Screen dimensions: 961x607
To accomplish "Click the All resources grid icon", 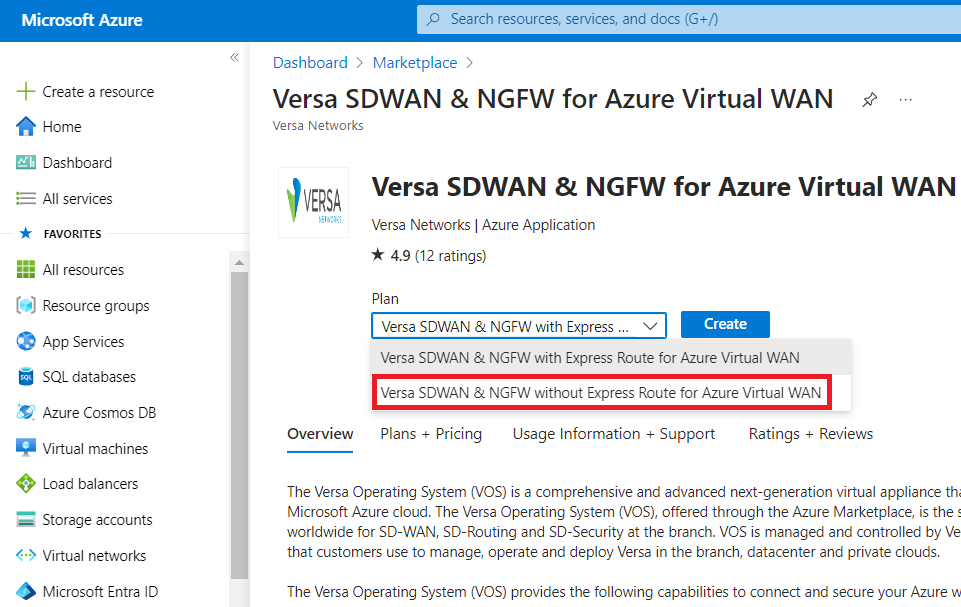I will coord(26,269).
